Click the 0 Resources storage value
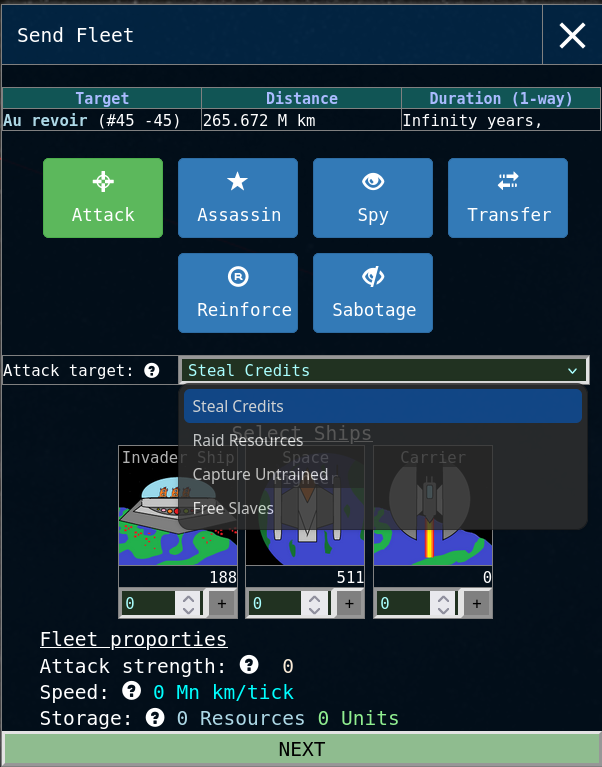 [241, 718]
